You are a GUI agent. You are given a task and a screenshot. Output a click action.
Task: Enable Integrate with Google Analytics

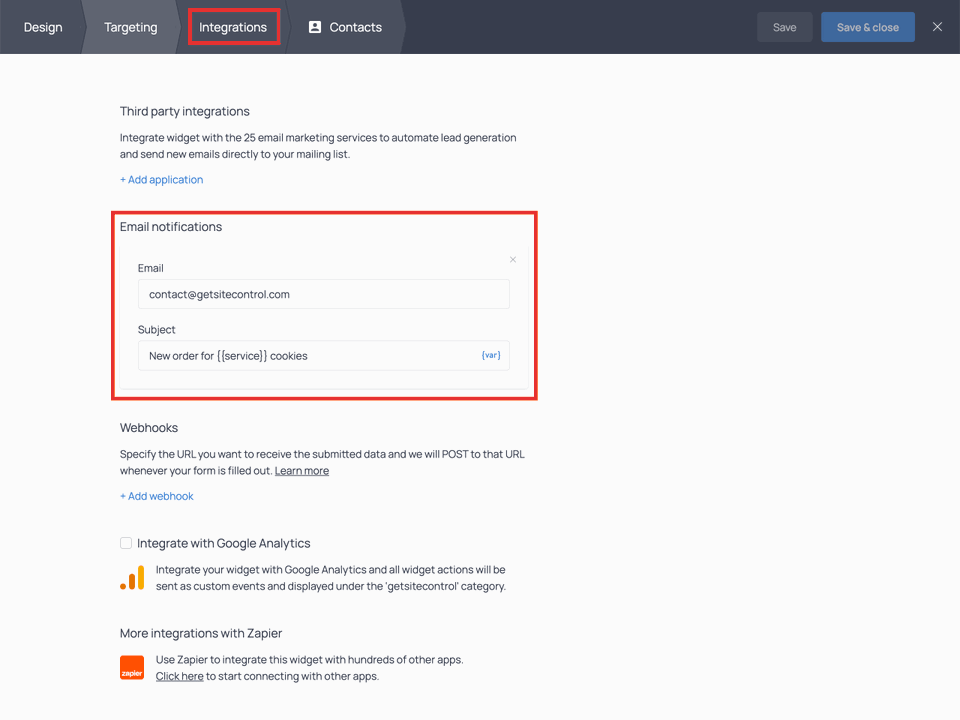[x=126, y=543]
